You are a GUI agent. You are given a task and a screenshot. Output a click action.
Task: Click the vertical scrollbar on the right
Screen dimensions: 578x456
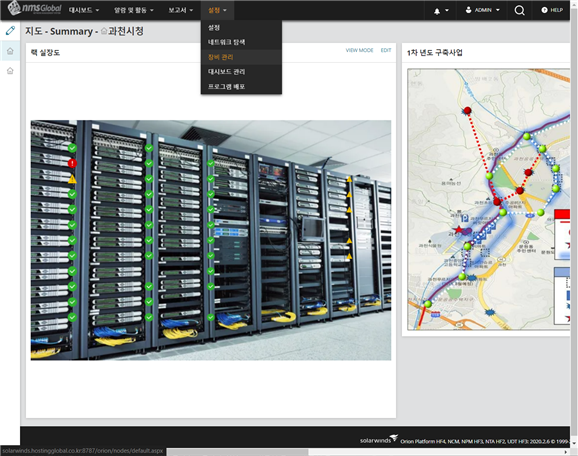[574, 221]
